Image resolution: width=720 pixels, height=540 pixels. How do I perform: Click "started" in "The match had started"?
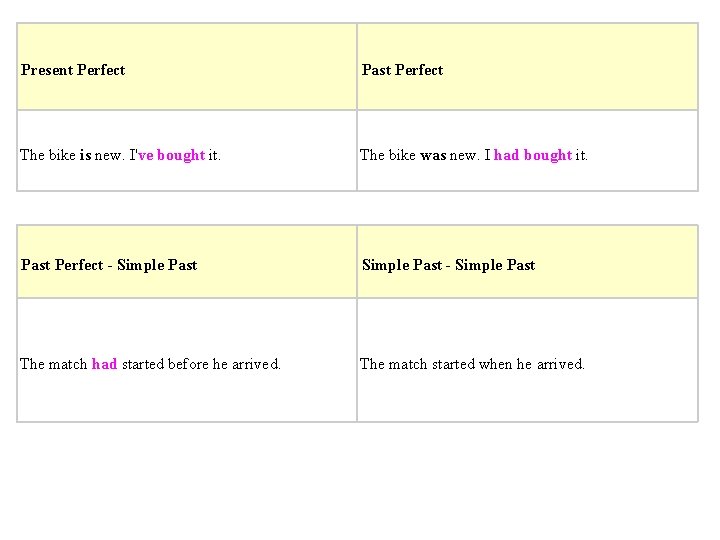pyautogui.click(x=143, y=364)
